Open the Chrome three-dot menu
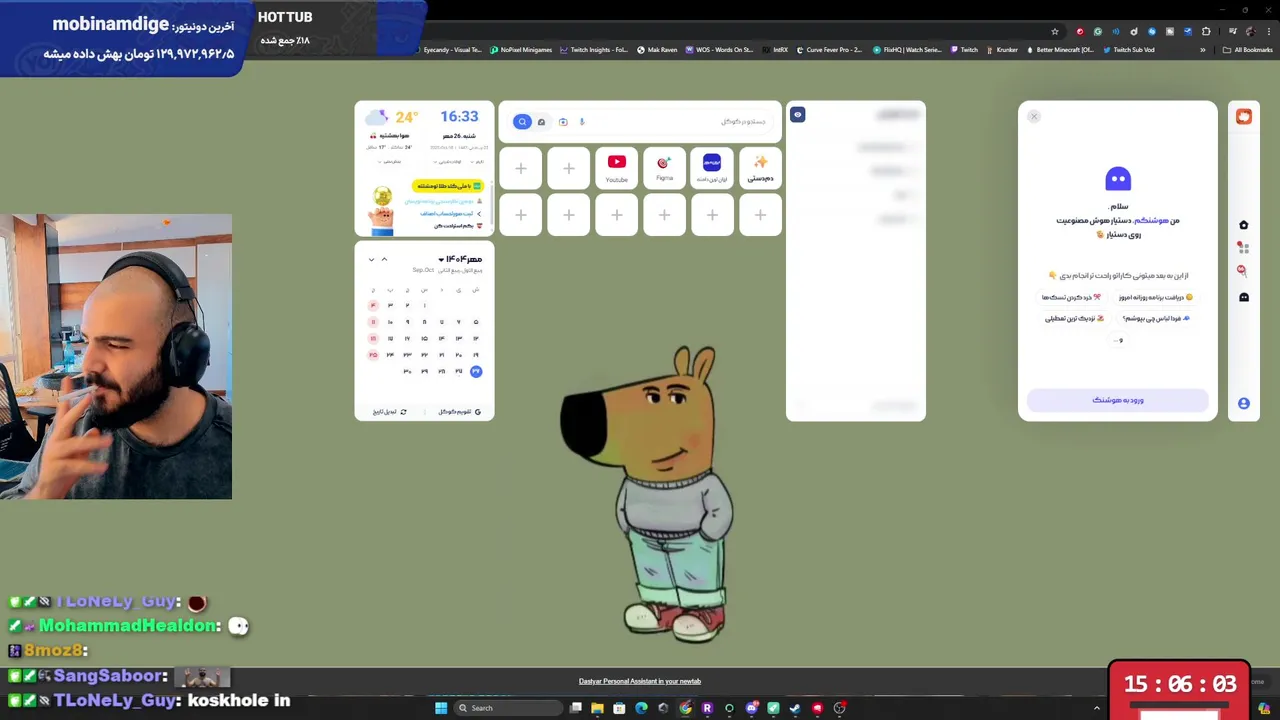Screen dimensions: 1280x720 pos(1267,32)
